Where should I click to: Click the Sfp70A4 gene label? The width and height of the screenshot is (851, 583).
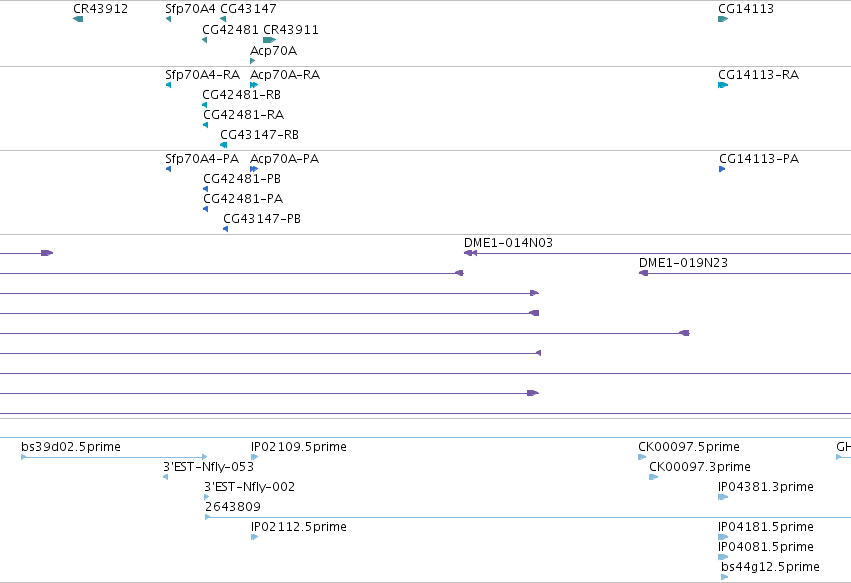pyautogui.click(x=190, y=9)
